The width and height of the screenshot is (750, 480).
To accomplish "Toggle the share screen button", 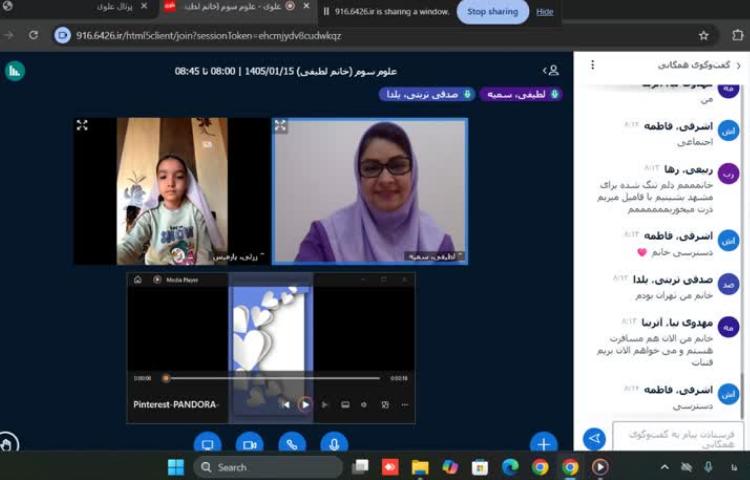I will 208,443.
